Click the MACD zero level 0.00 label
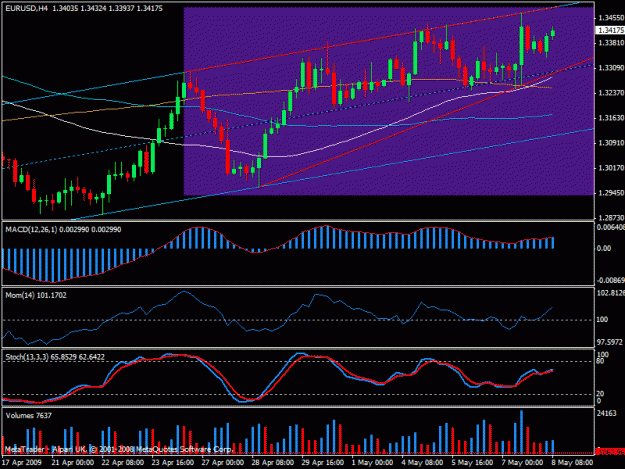 [x=604, y=248]
